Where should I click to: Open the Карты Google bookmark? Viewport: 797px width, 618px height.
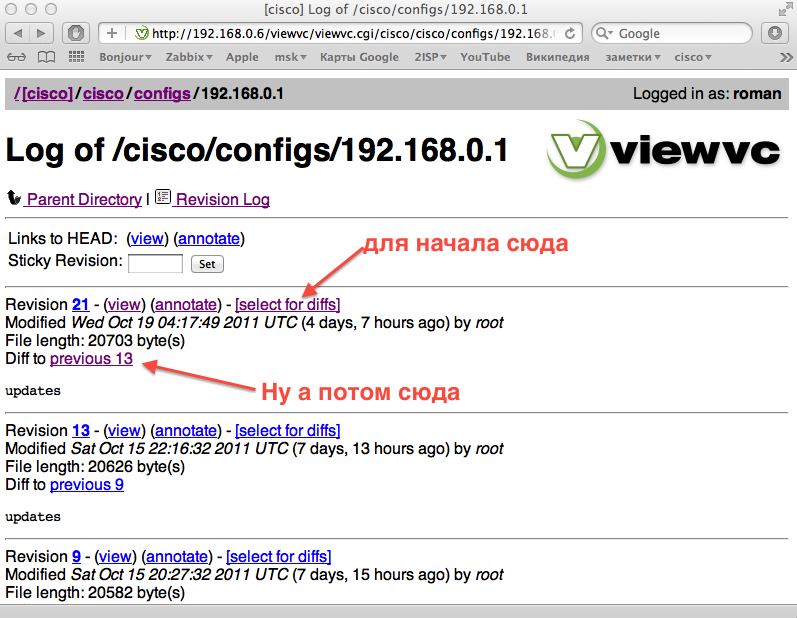click(359, 57)
